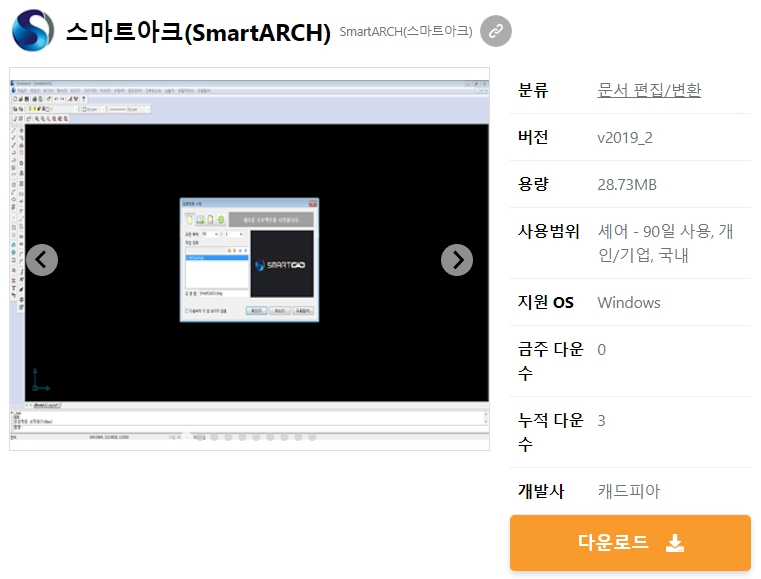Click the 스마트아크(SmartARCH) title heading
Screen dimensions: 761x579
(198, 32)
